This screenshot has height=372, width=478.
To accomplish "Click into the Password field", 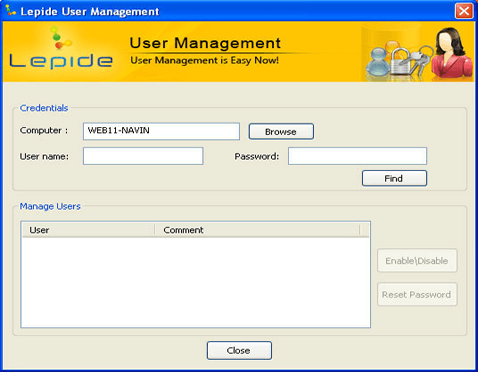I will (357, 156).
